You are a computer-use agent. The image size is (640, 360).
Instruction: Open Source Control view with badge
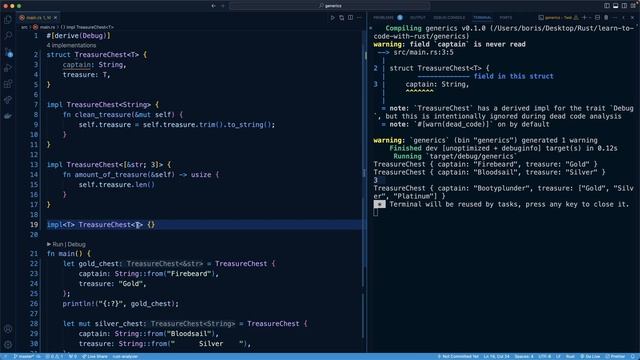pos(8,52)
